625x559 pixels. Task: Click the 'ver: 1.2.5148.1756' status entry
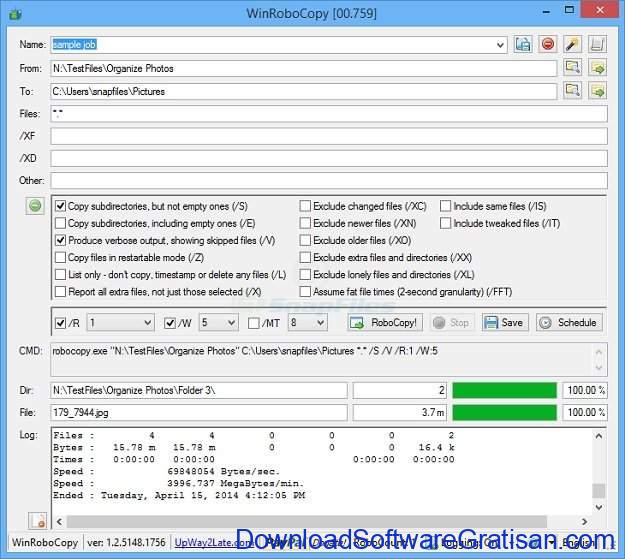[x=126, y=543]
